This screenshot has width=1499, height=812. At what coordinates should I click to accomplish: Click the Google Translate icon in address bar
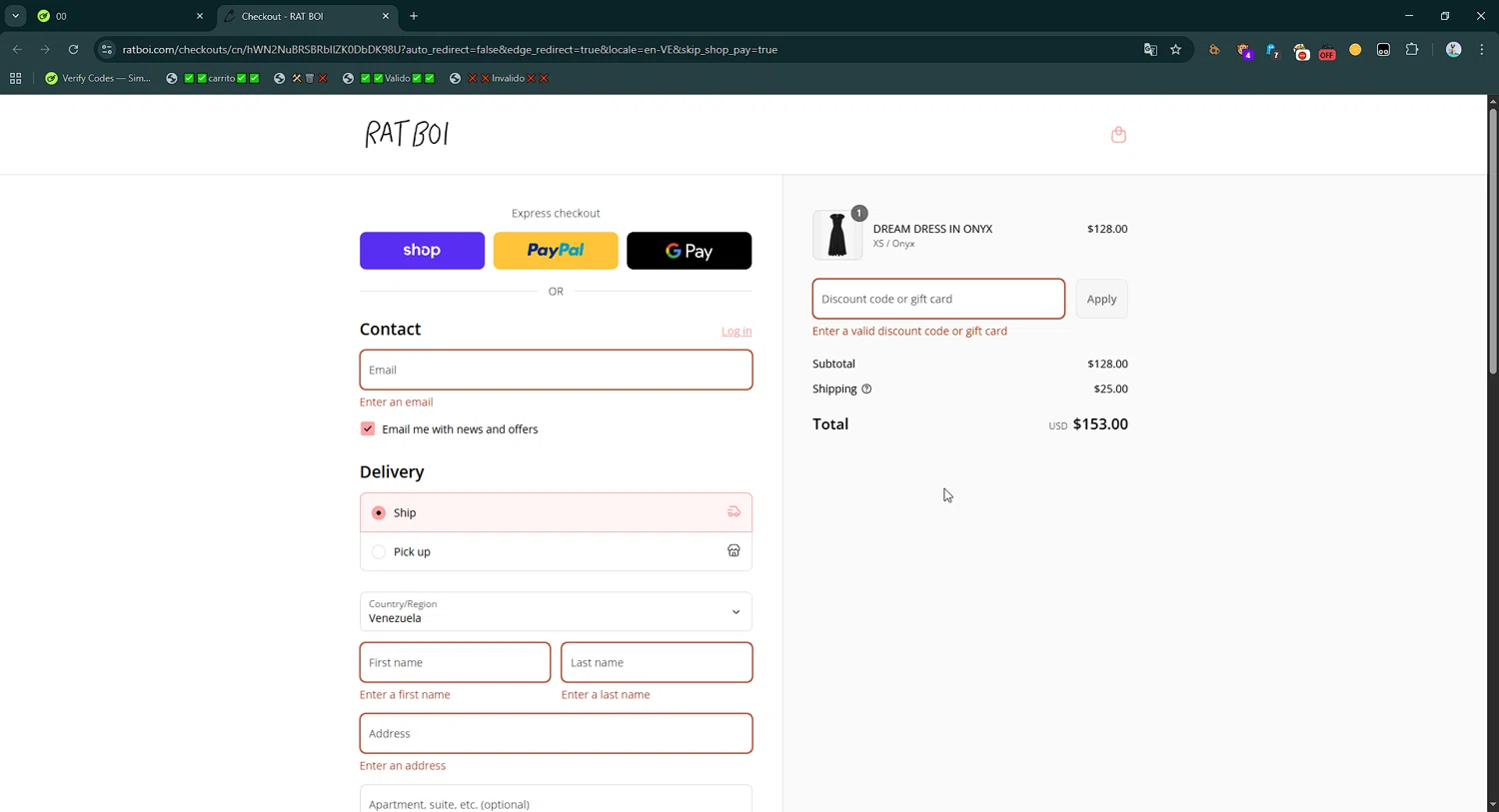pyautogui.click(x=1150, y=49)
